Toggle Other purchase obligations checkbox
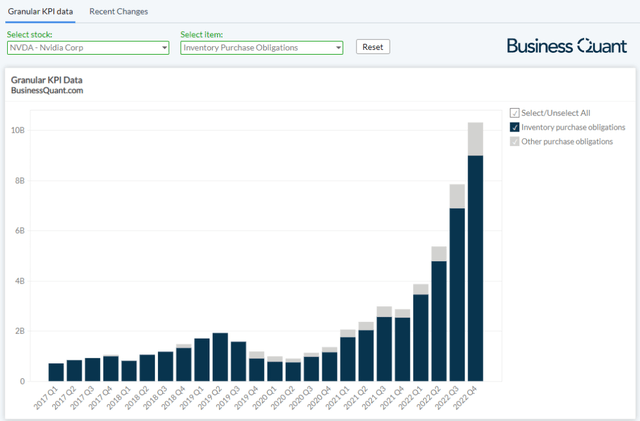640x421 pixels. (515, 141)
